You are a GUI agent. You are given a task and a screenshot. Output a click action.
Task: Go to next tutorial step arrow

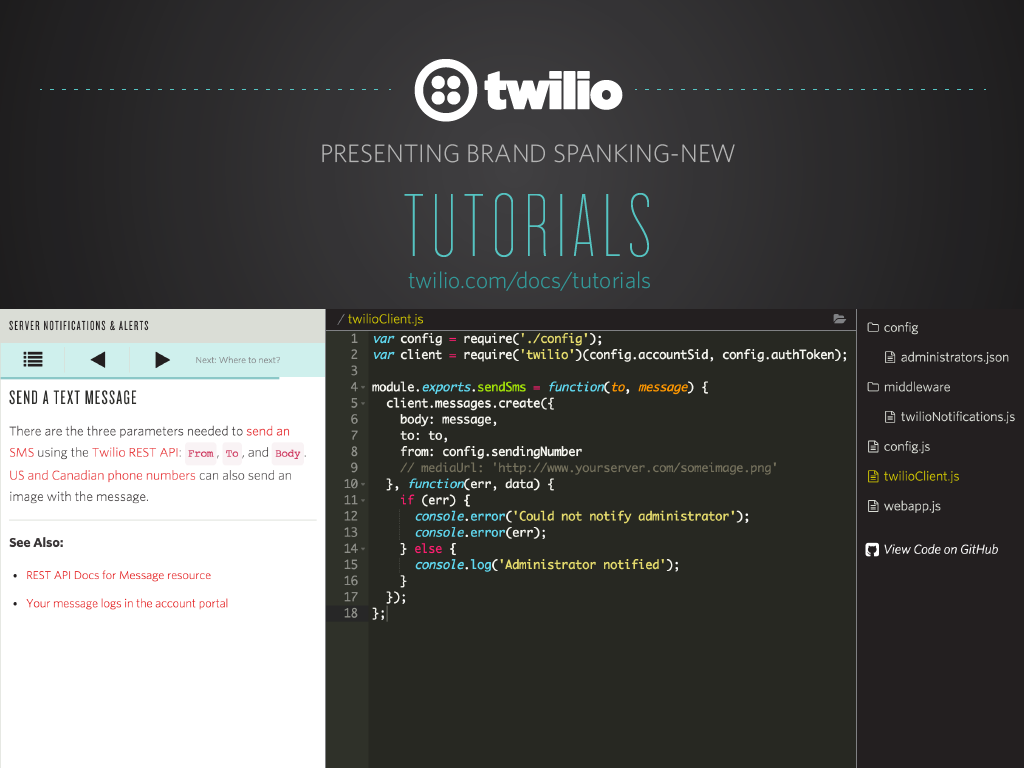point(163,359)
